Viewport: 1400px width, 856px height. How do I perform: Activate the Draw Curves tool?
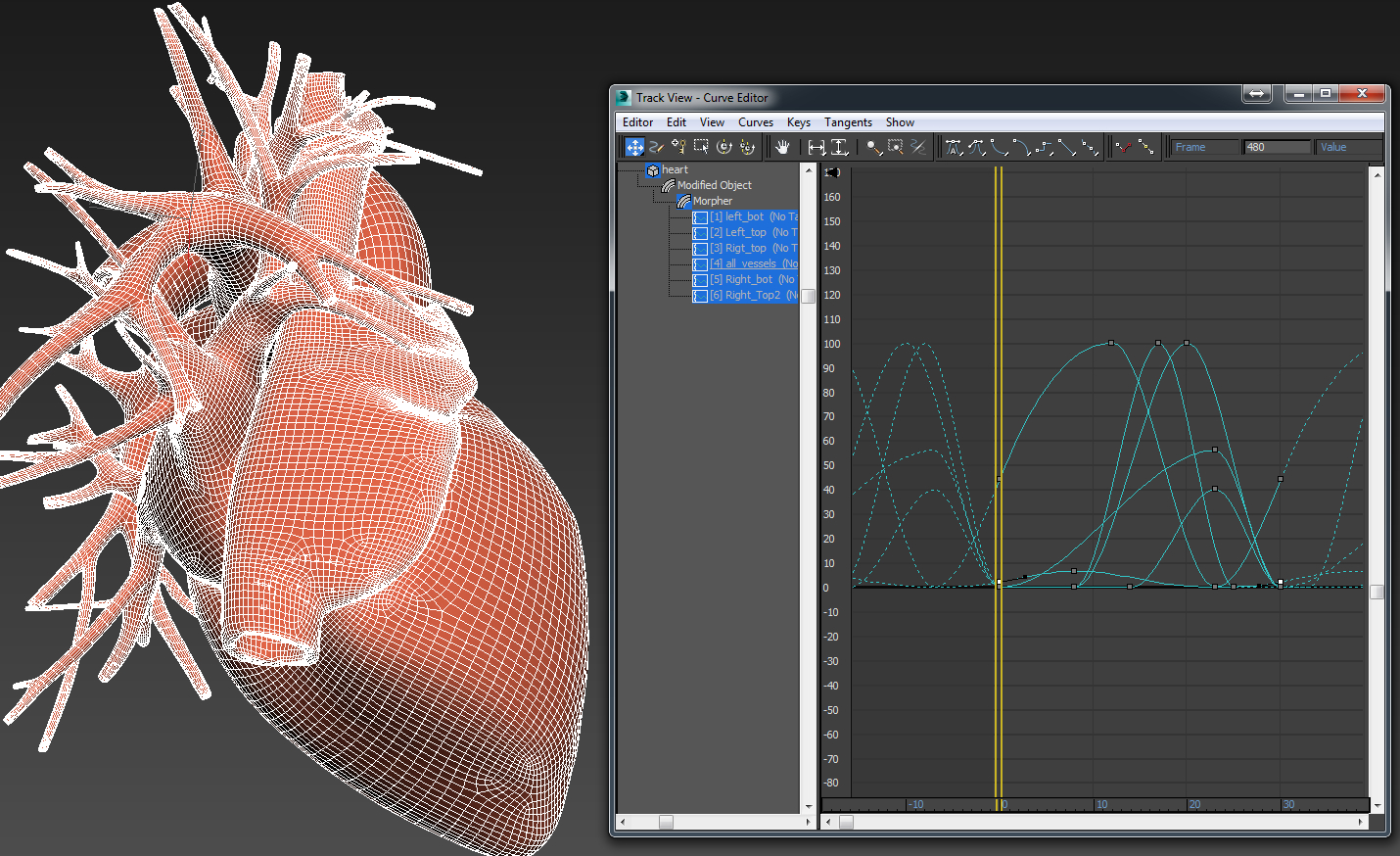[657, 146]
